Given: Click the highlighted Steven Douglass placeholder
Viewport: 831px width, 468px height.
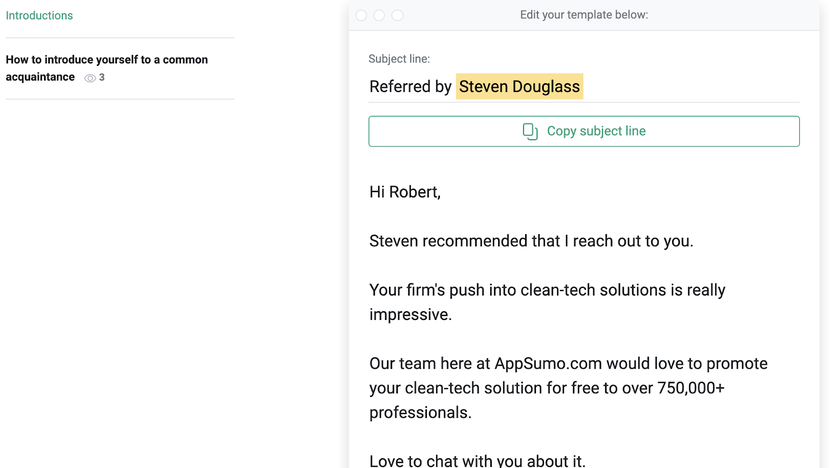Looking at the screenshot, I should [519, 87].
